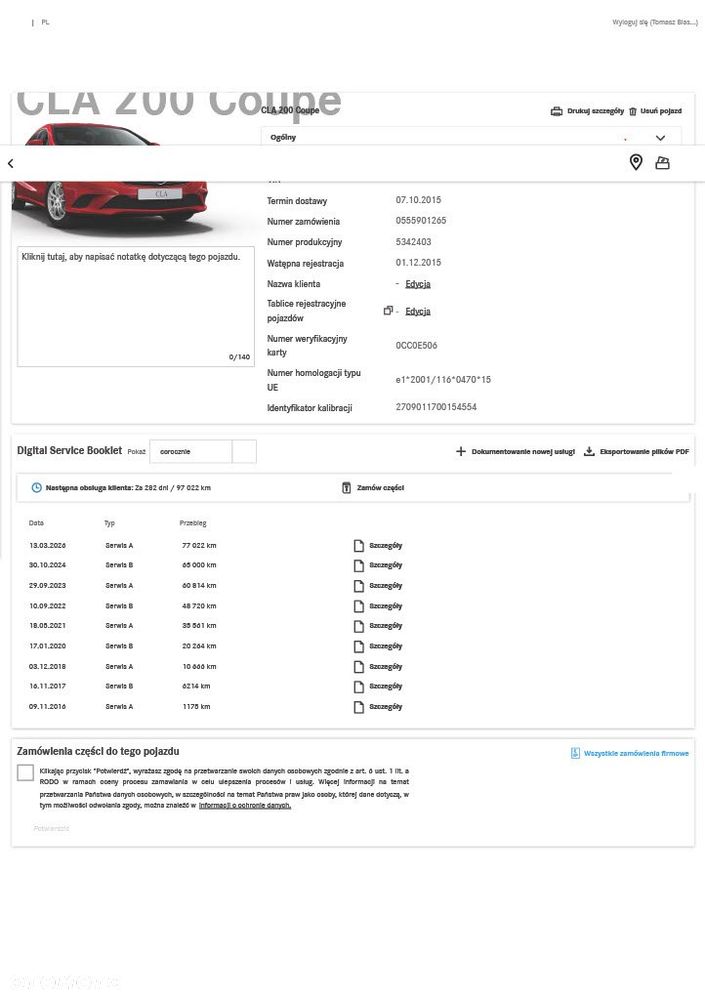This screenshot has height=1000, width=705.
Task: Click document icon in 10 666 km row
Action: [359, 667]
